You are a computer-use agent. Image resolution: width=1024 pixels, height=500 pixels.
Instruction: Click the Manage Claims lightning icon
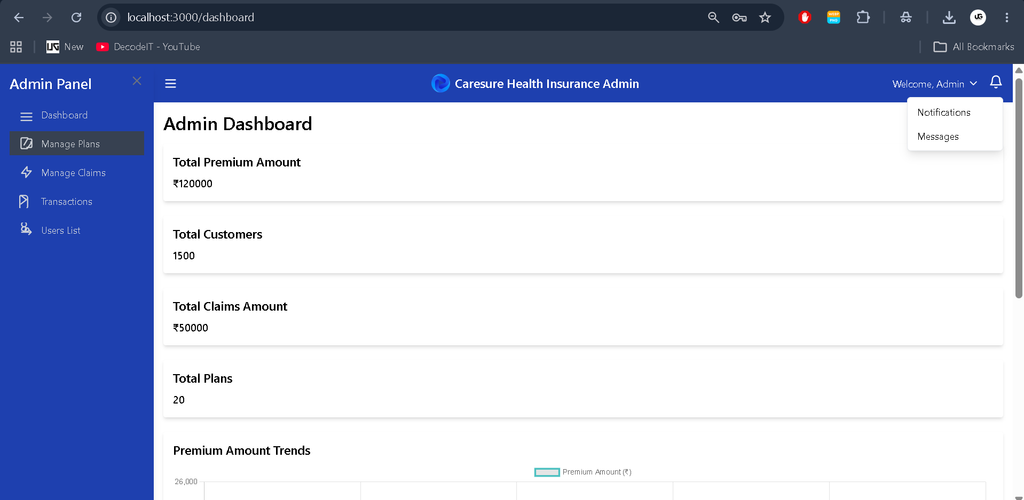click(26, 172)
